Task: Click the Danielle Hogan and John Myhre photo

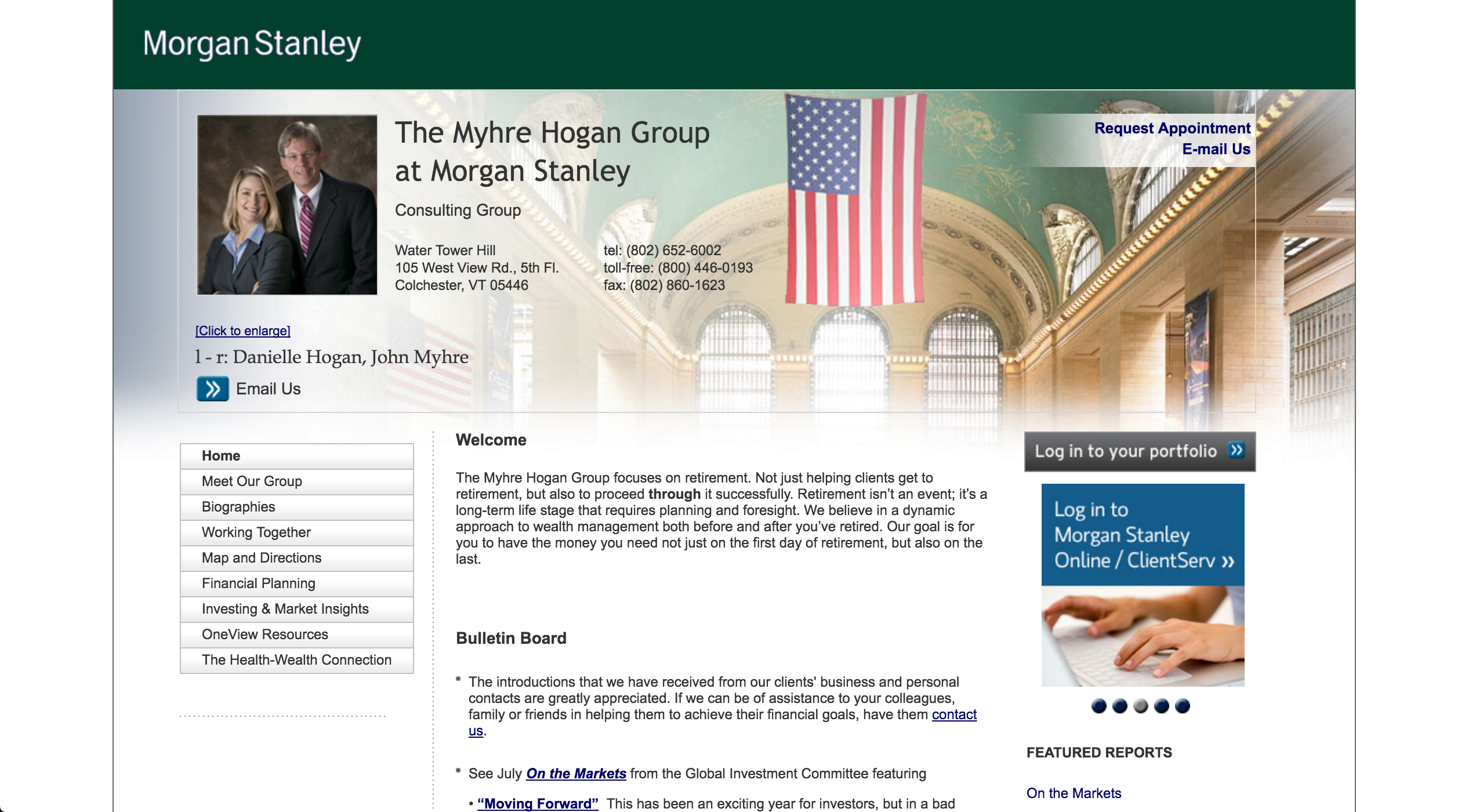Action: [x=287, y=205]
